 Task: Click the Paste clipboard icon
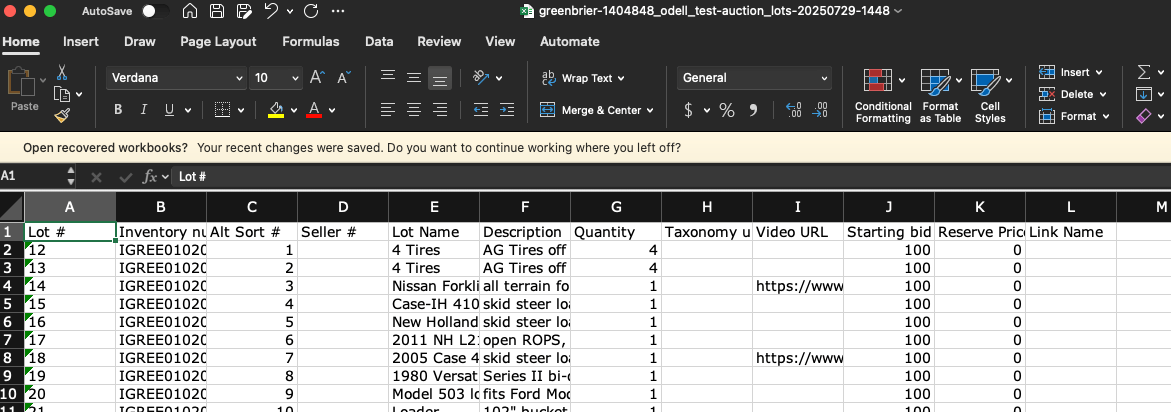[20, 83]
